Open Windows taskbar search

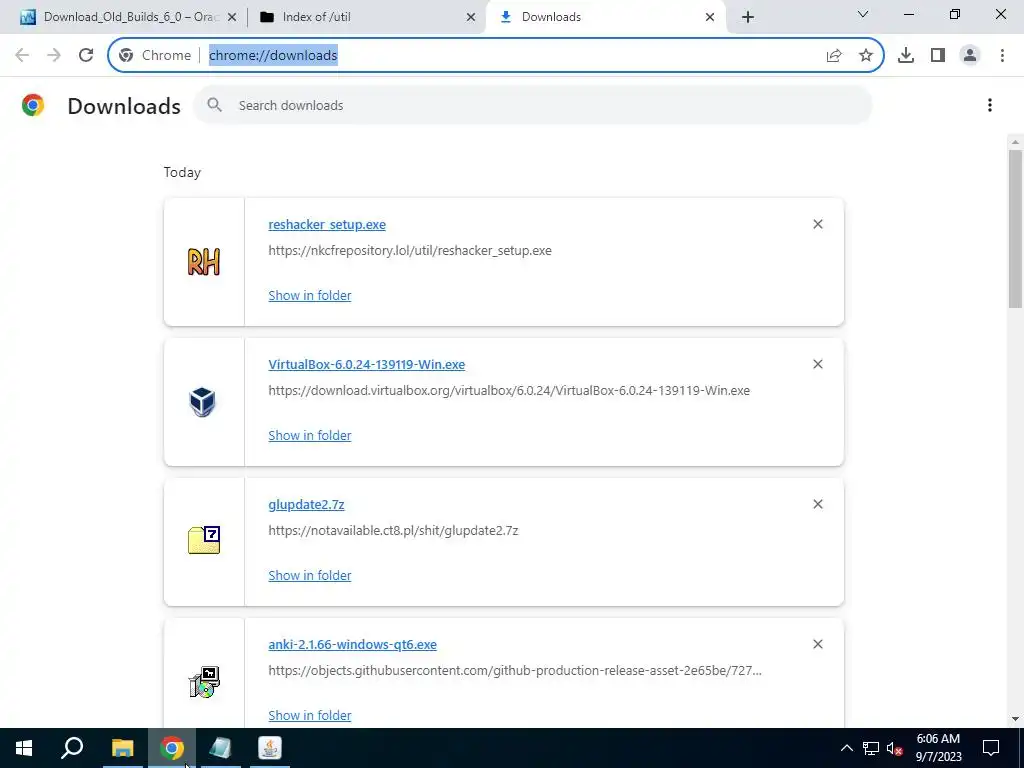tap(72, 748)
